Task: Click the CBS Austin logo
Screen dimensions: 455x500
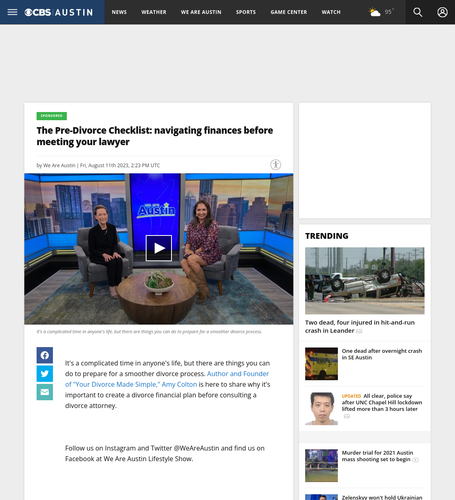Action: (x=59, y=12)
